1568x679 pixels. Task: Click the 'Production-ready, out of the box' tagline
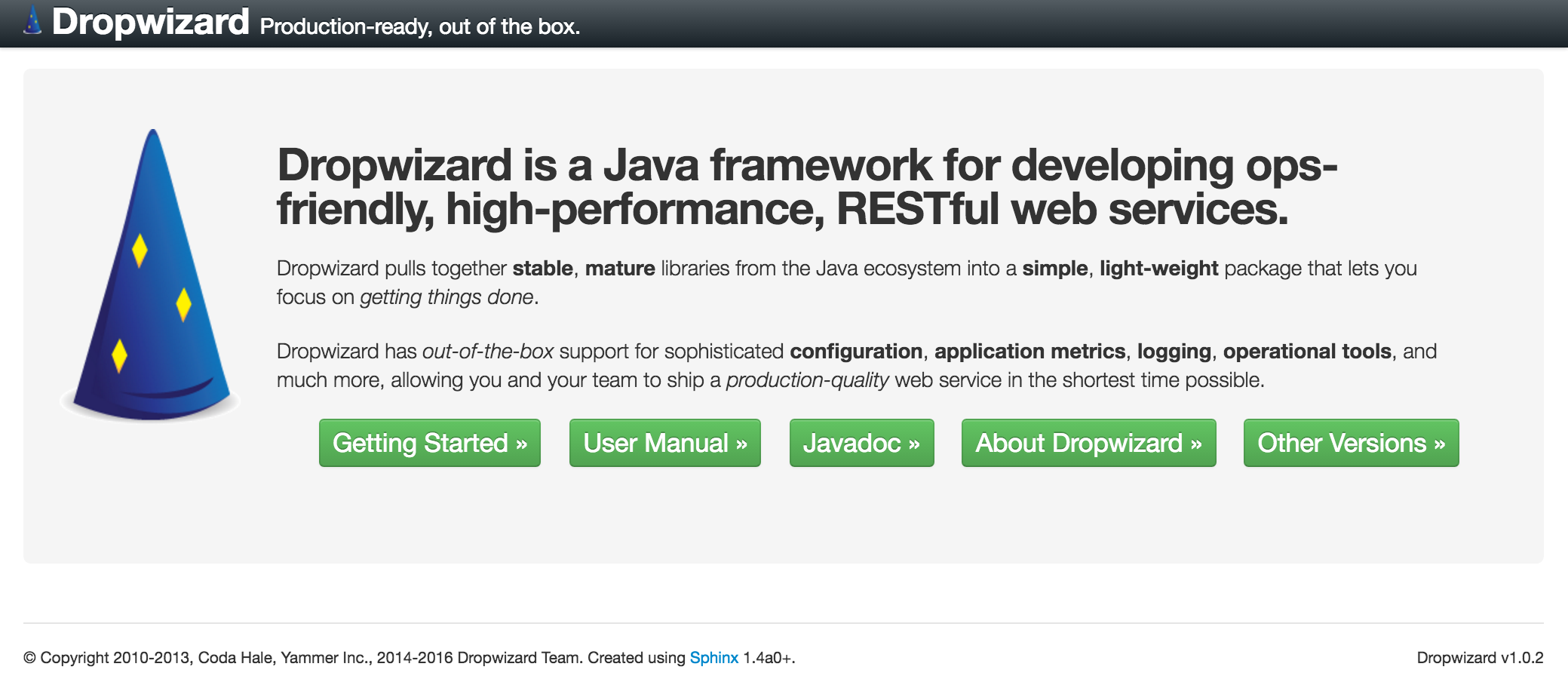(x=419, y=26)
